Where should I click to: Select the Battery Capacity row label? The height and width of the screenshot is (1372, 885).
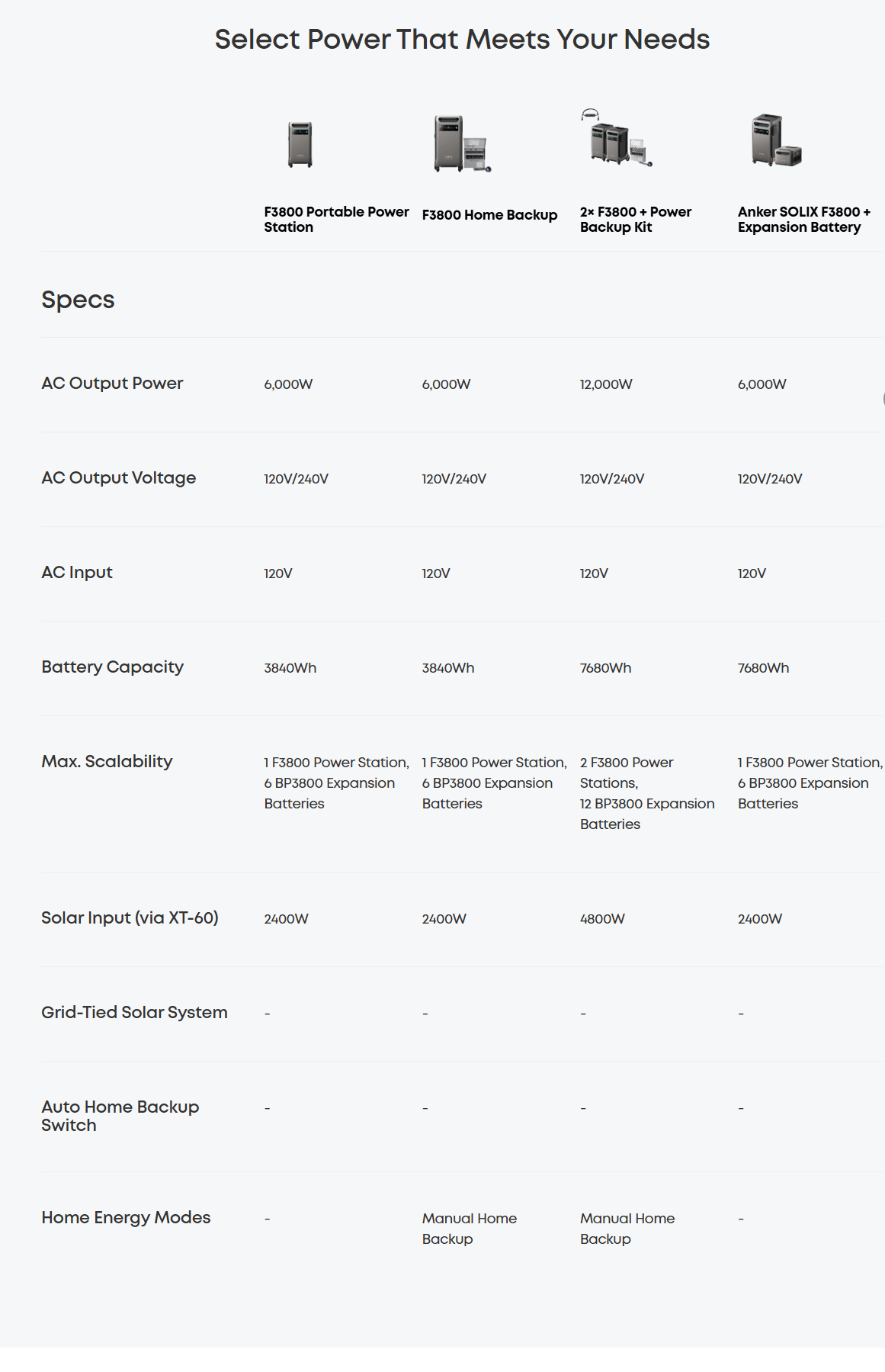pos(112,667)
